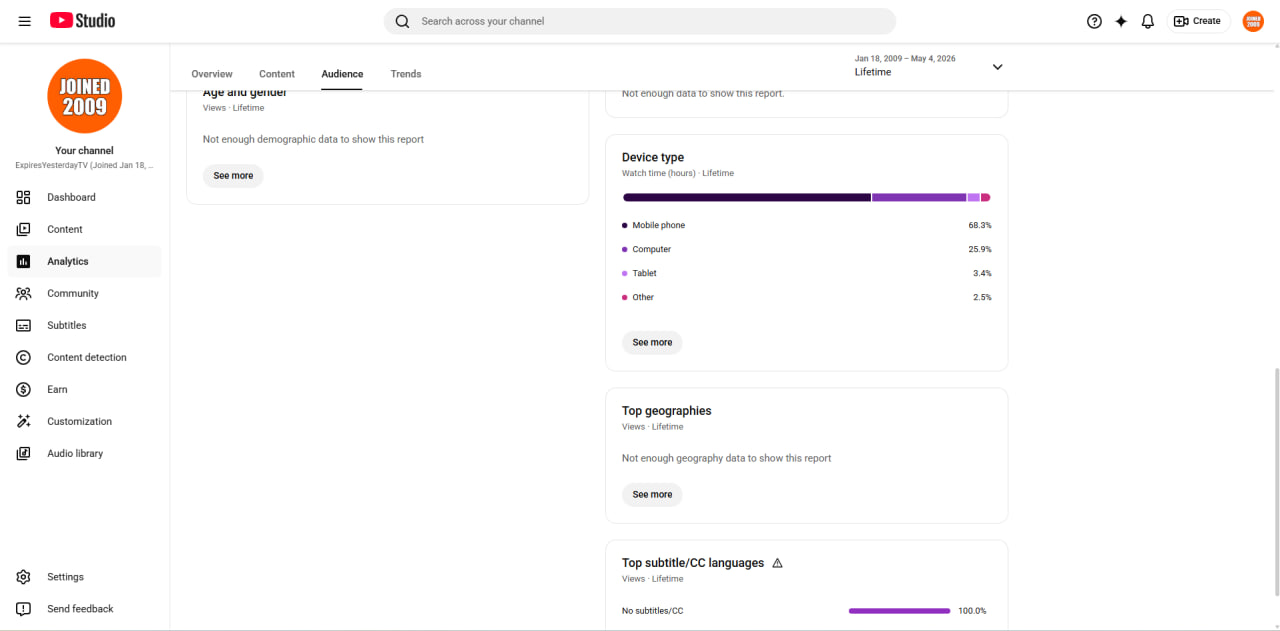Open Subtitles from the sidebar
This screenshot has width=1280, height=631.
(x=67, y=325)
